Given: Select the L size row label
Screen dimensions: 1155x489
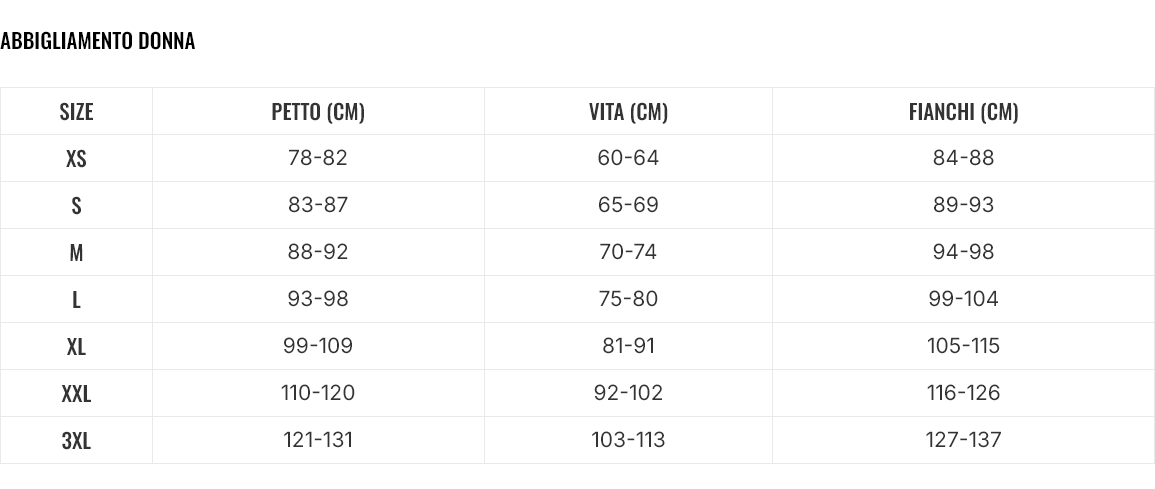Looking at the screenshot, I should (x=76, y=299).
